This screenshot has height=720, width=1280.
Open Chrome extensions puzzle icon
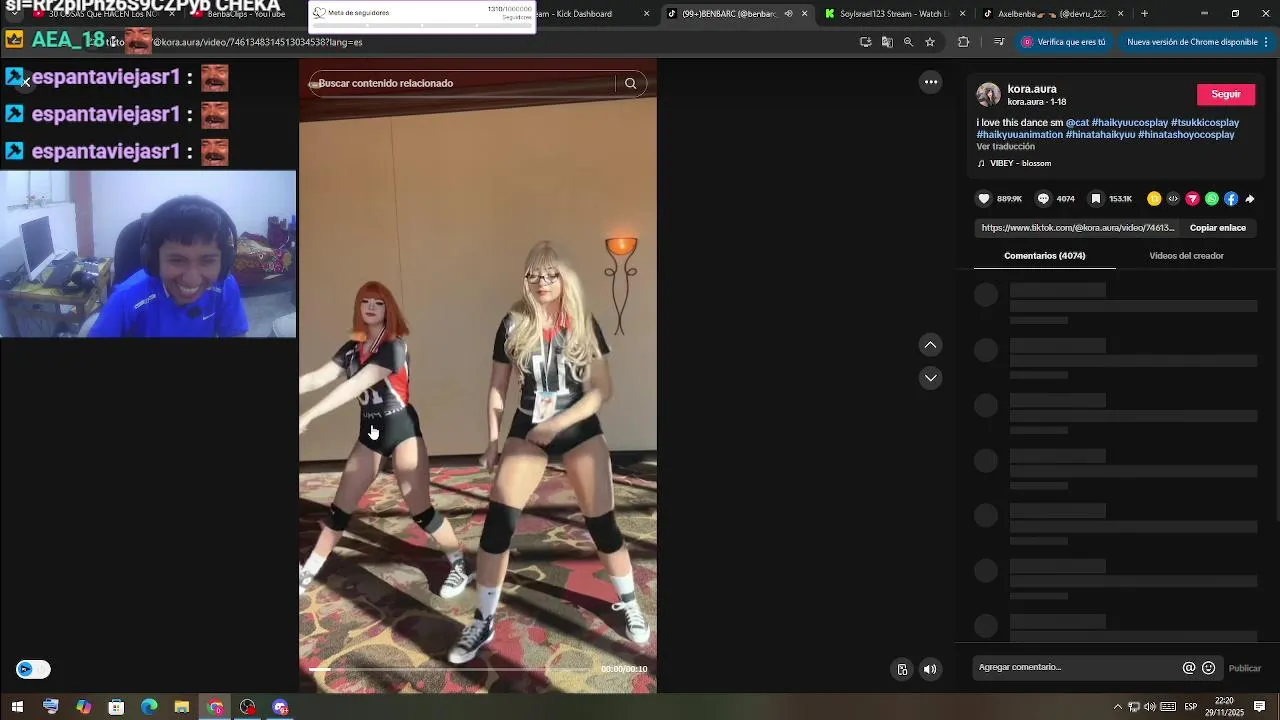pos(963,42)
